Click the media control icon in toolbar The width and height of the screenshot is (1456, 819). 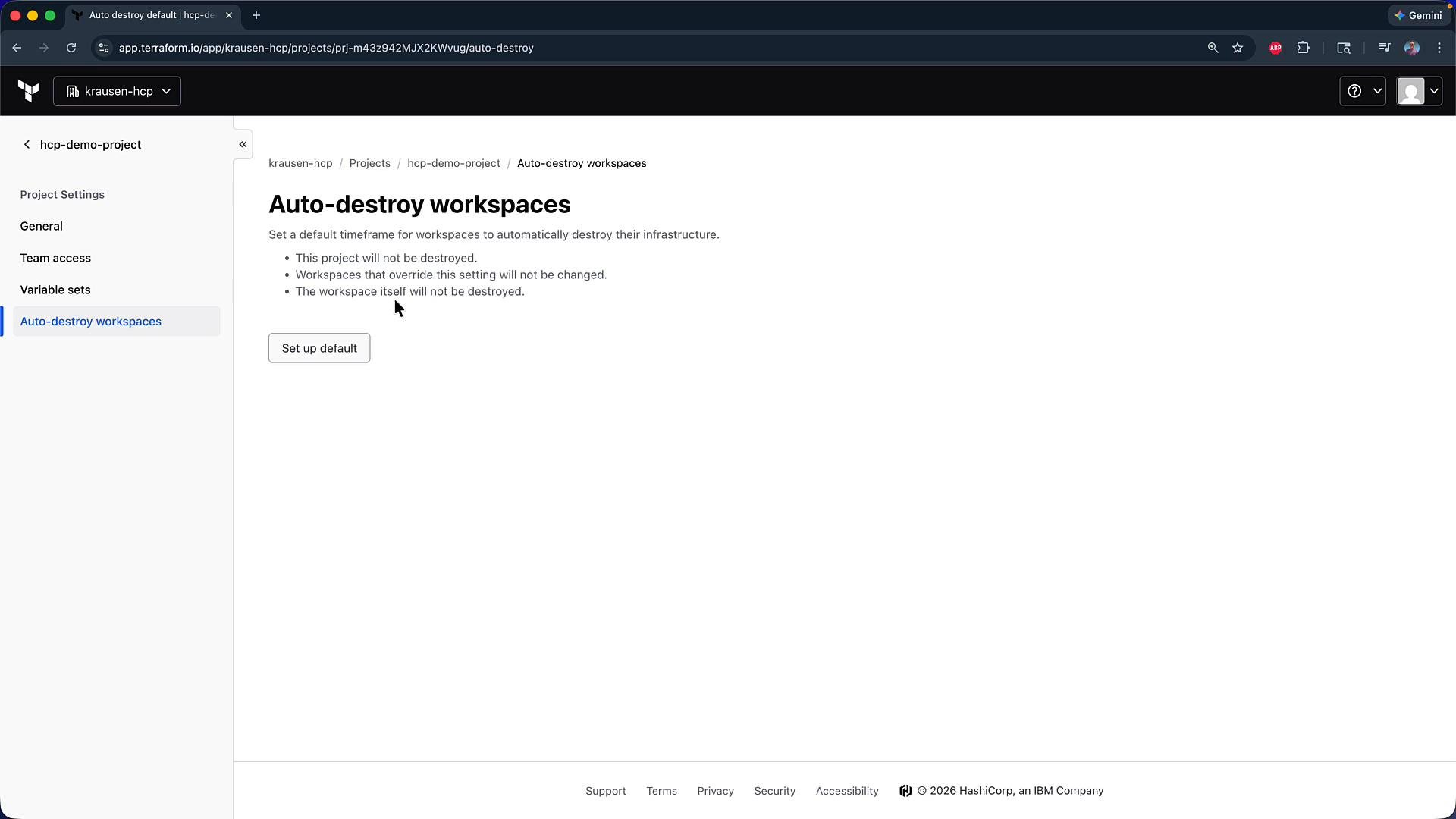tap(1384, 48)
